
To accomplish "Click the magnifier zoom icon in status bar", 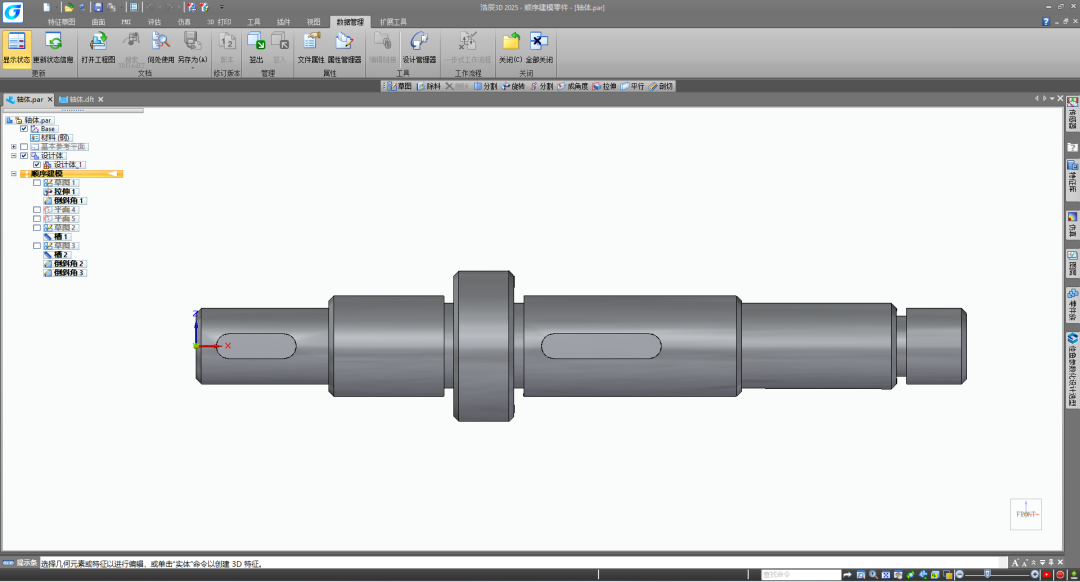I will [873, 574].
